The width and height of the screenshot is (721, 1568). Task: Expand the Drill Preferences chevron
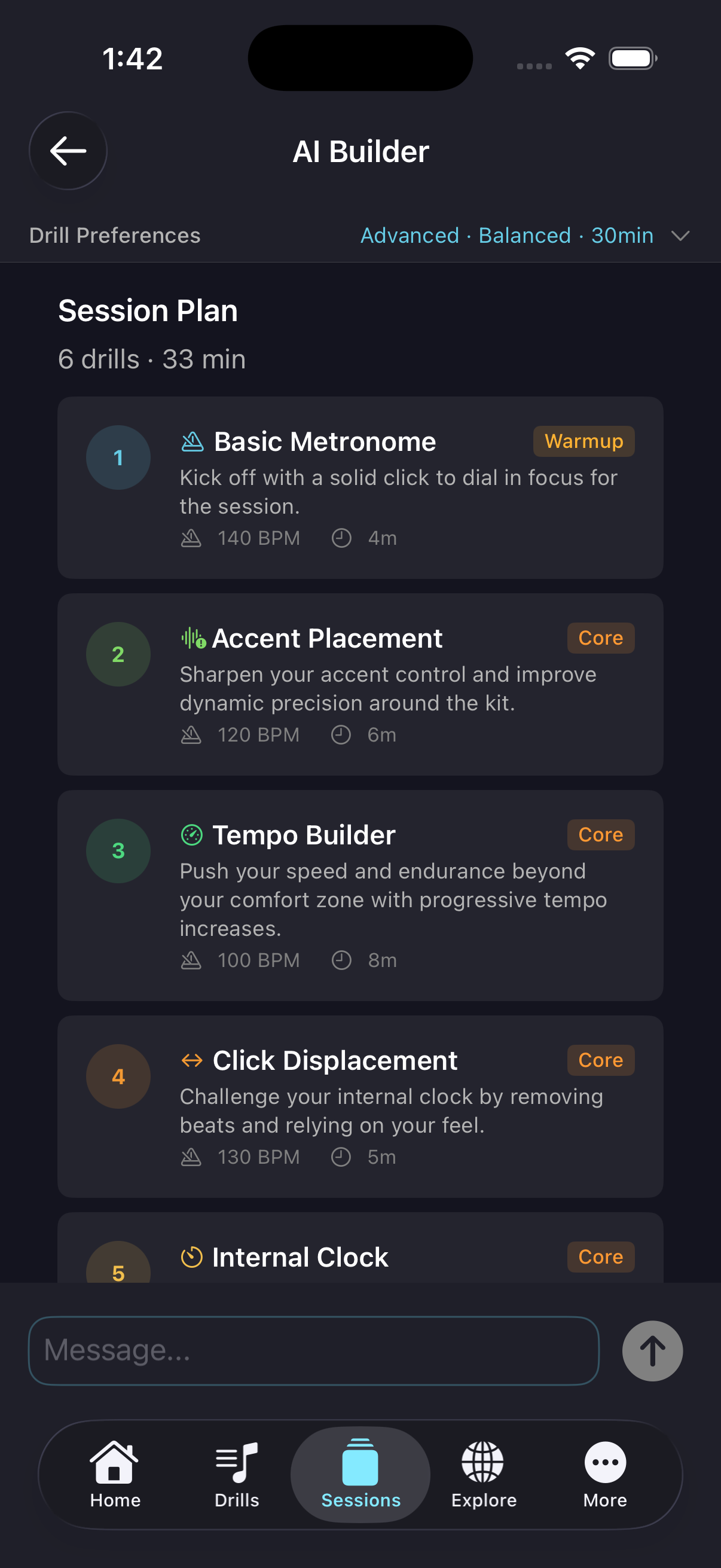pos(680,236)
